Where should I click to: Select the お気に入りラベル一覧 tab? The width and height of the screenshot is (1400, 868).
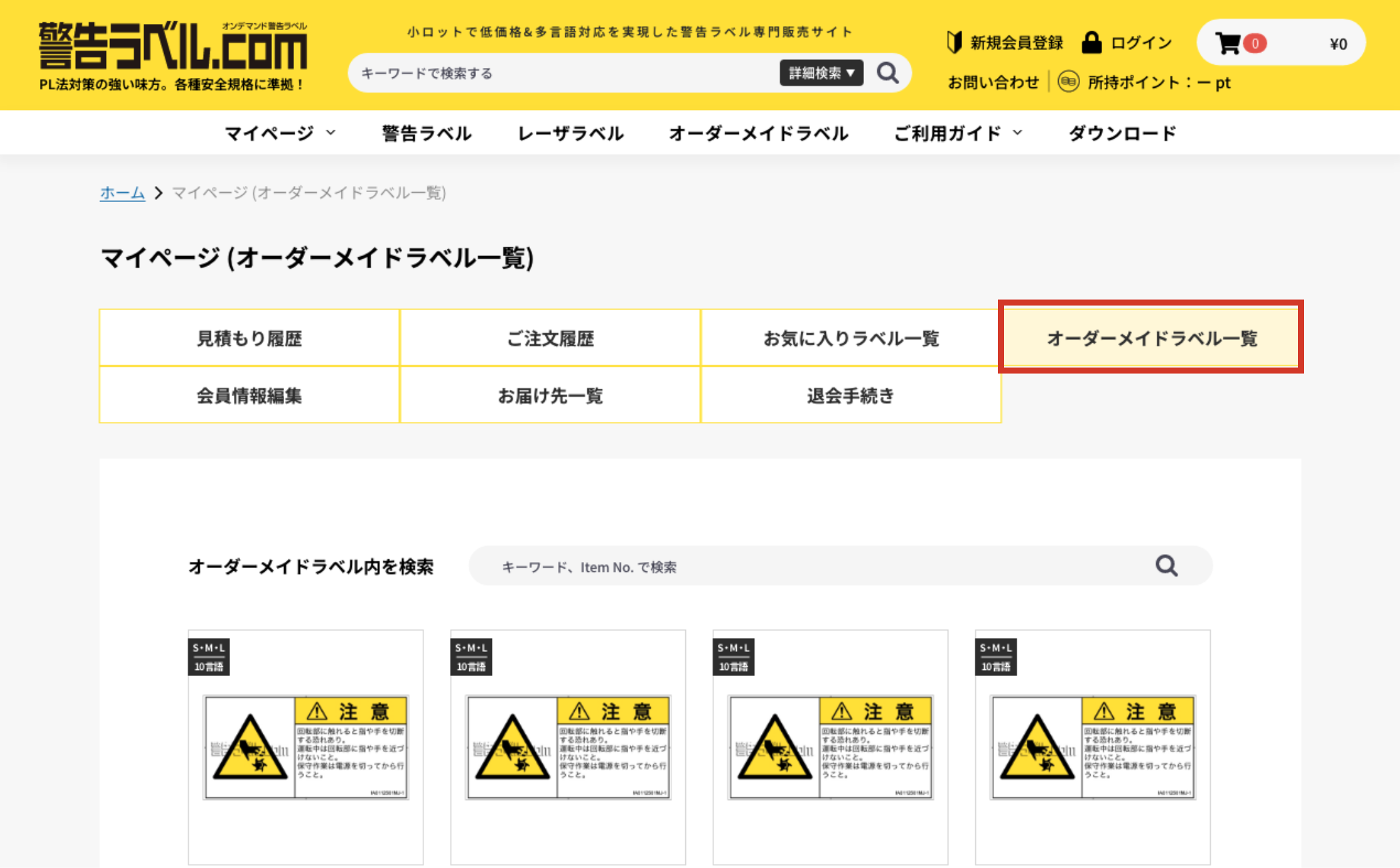pyautogui.click(x=851, y=338)
